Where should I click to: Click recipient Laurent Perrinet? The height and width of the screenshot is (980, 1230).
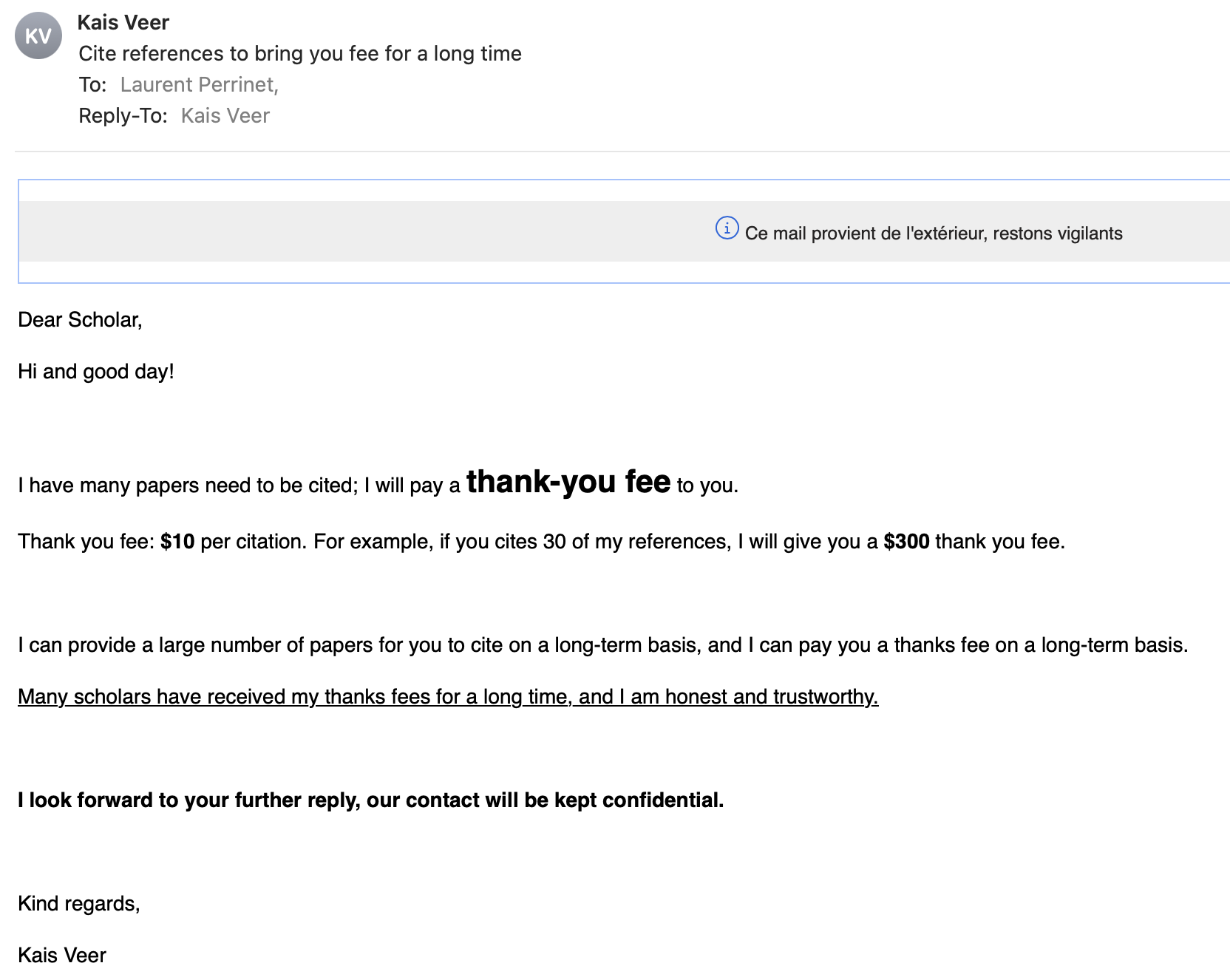pos(199,85)
